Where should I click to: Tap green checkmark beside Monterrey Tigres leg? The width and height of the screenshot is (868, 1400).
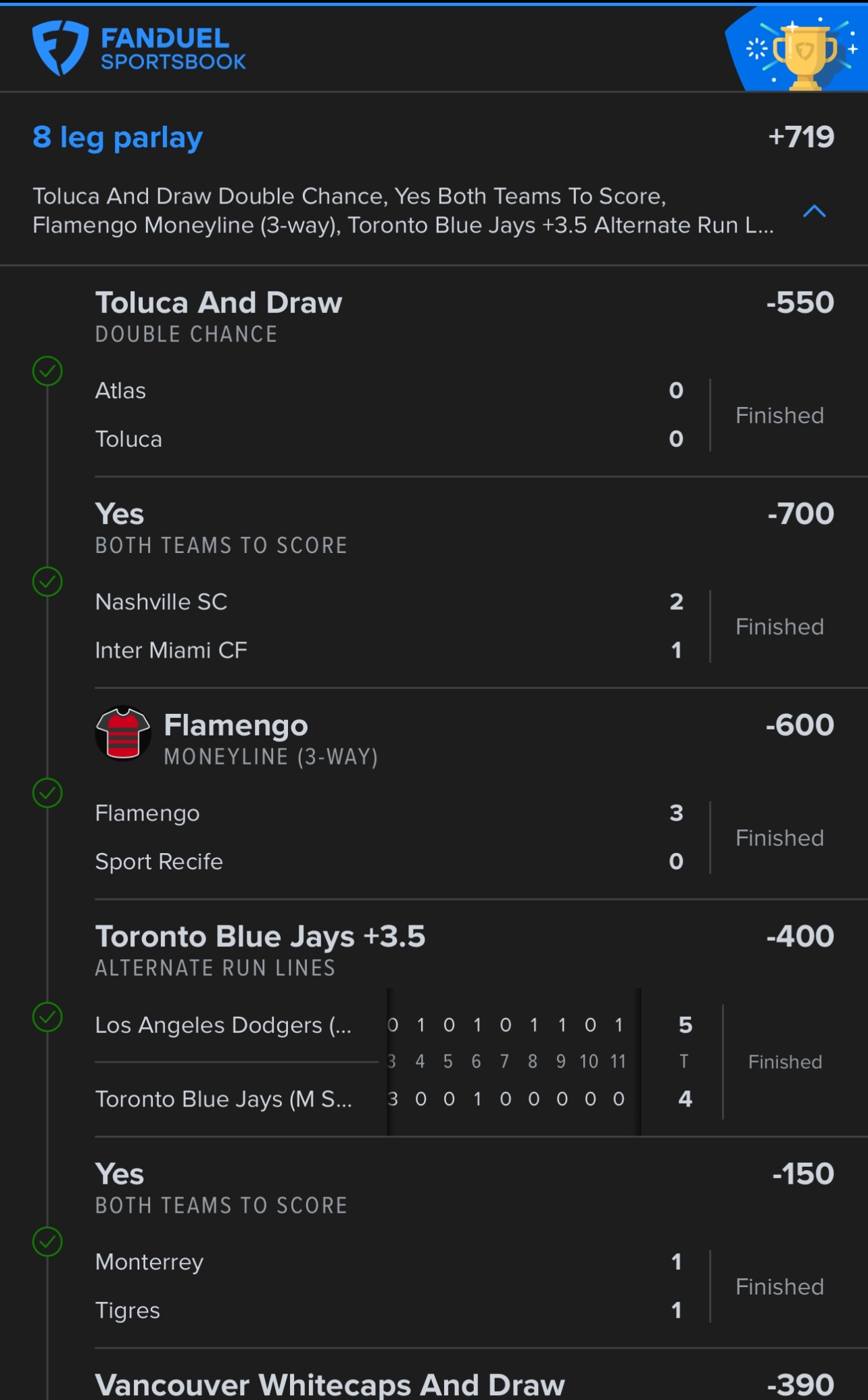coord(47,1242)
